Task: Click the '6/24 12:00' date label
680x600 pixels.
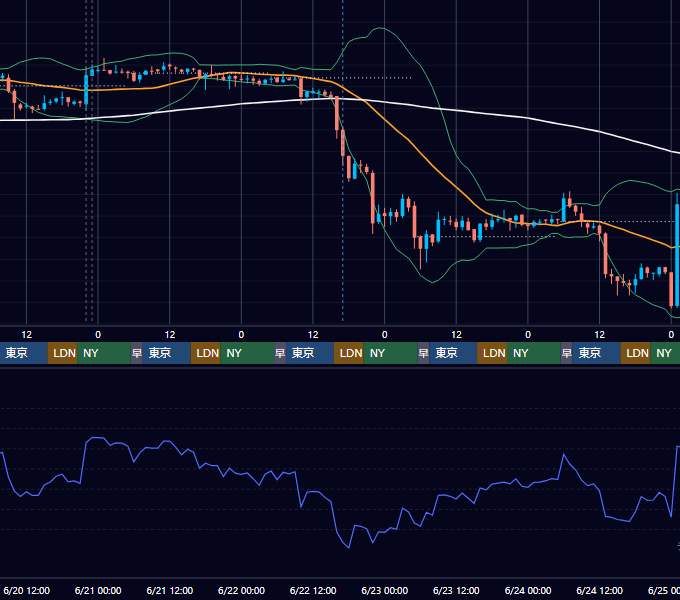Action: pos(599,590)
